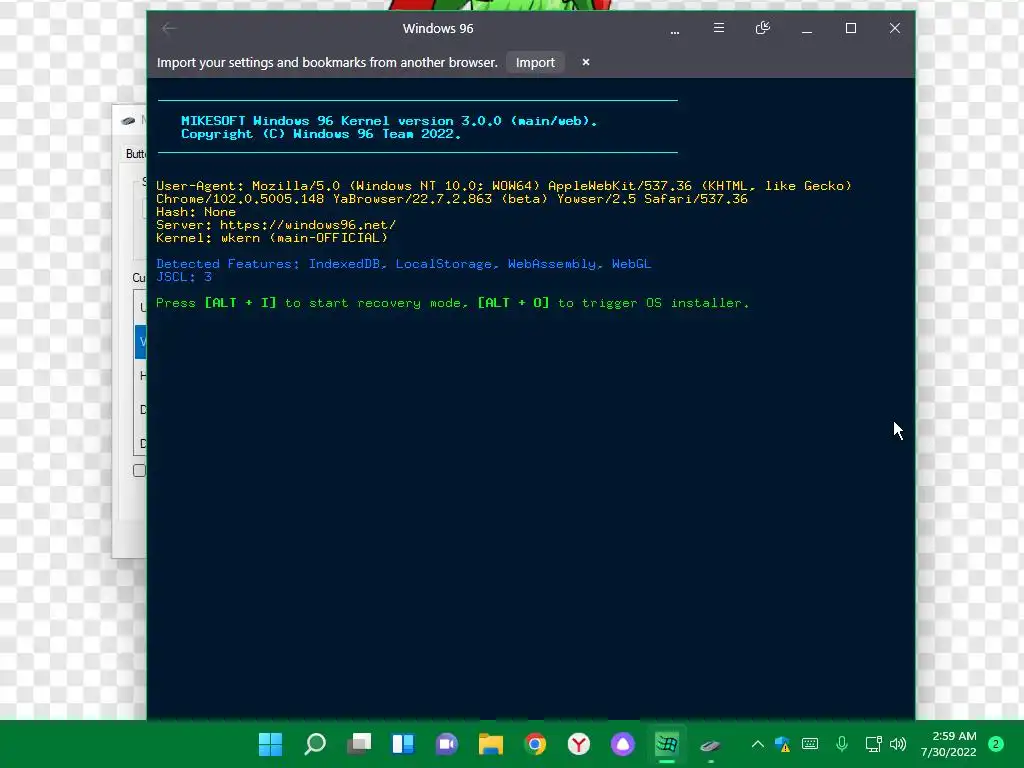Open Task View from the taskbar
This screenshot has height=768, width=1024.
[359, 744]
